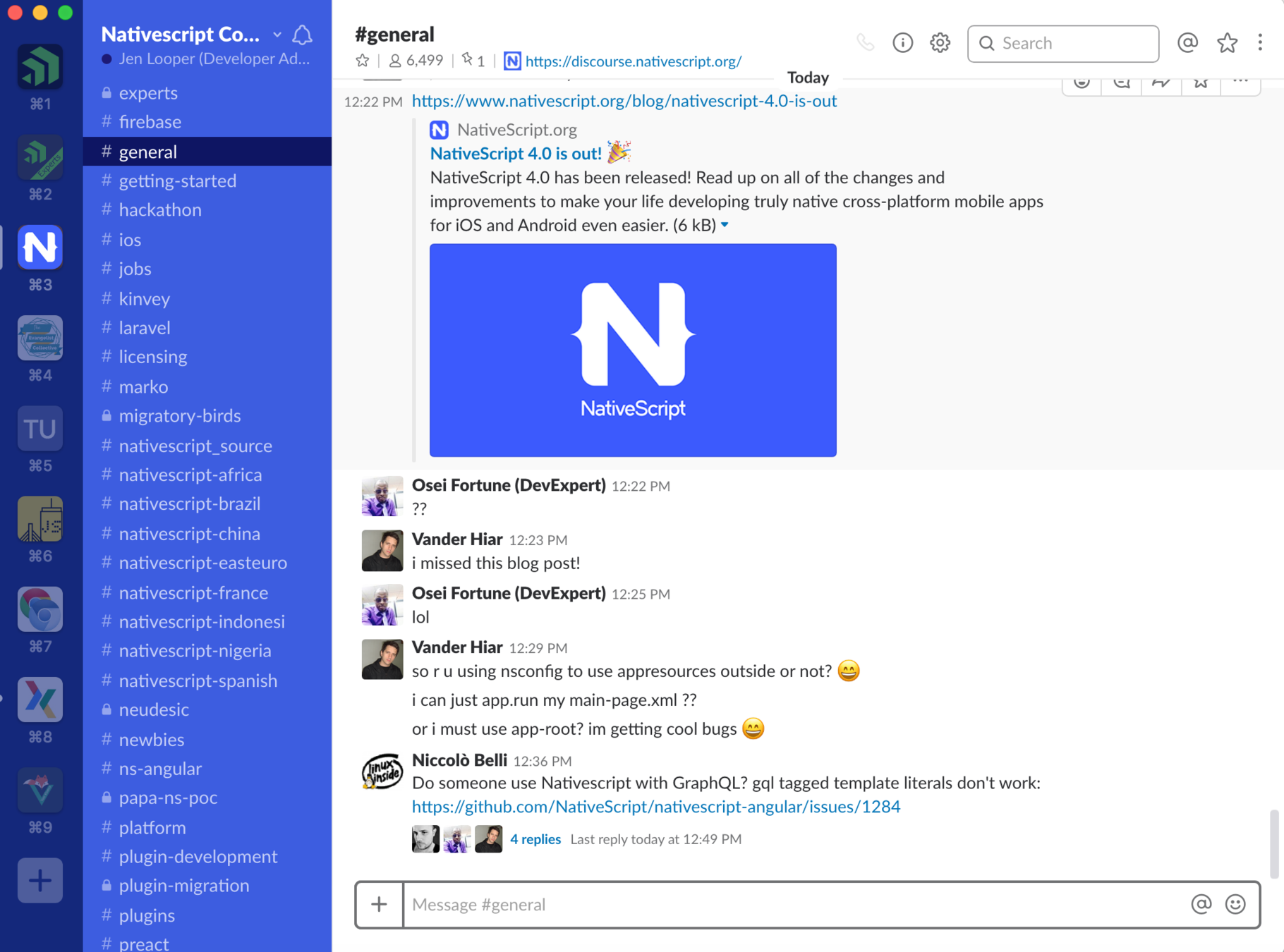Viewport: 1284px width, 952px height.
Task: Open the jobs channel
Action: (207, 269)
